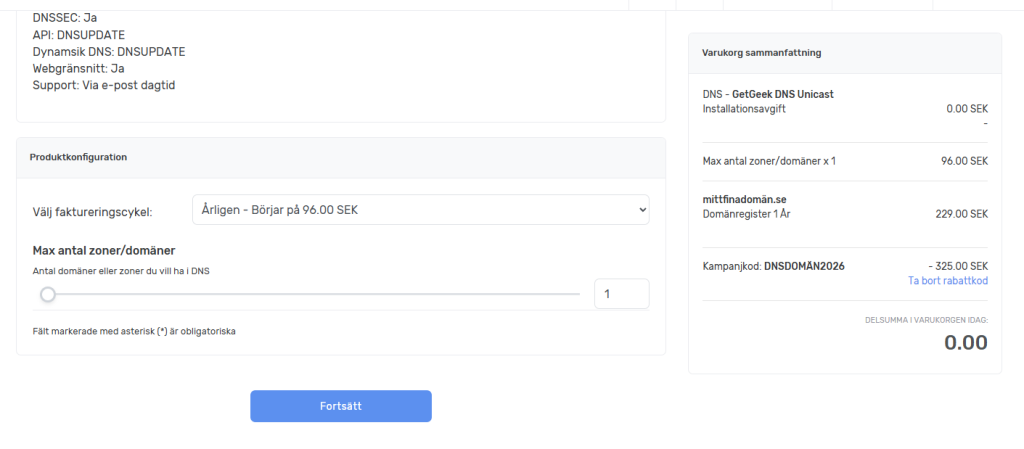1024x449 pixels.
Task: Click the Dynamisk DNS: DNSUPDATE line
Action: [109, 51]
